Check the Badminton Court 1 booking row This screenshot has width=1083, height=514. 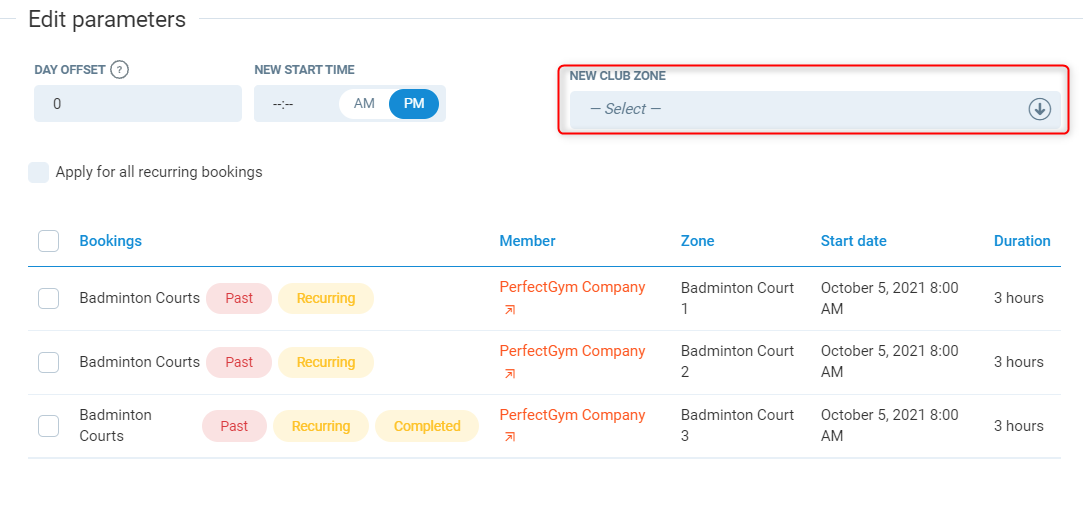click(48, 298)
